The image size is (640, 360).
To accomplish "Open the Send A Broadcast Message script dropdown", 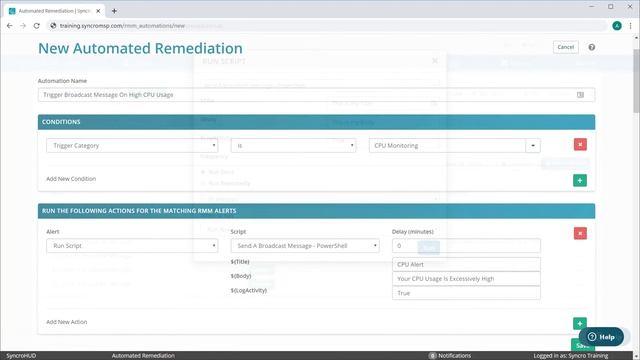I will click(x=305, y=246).
